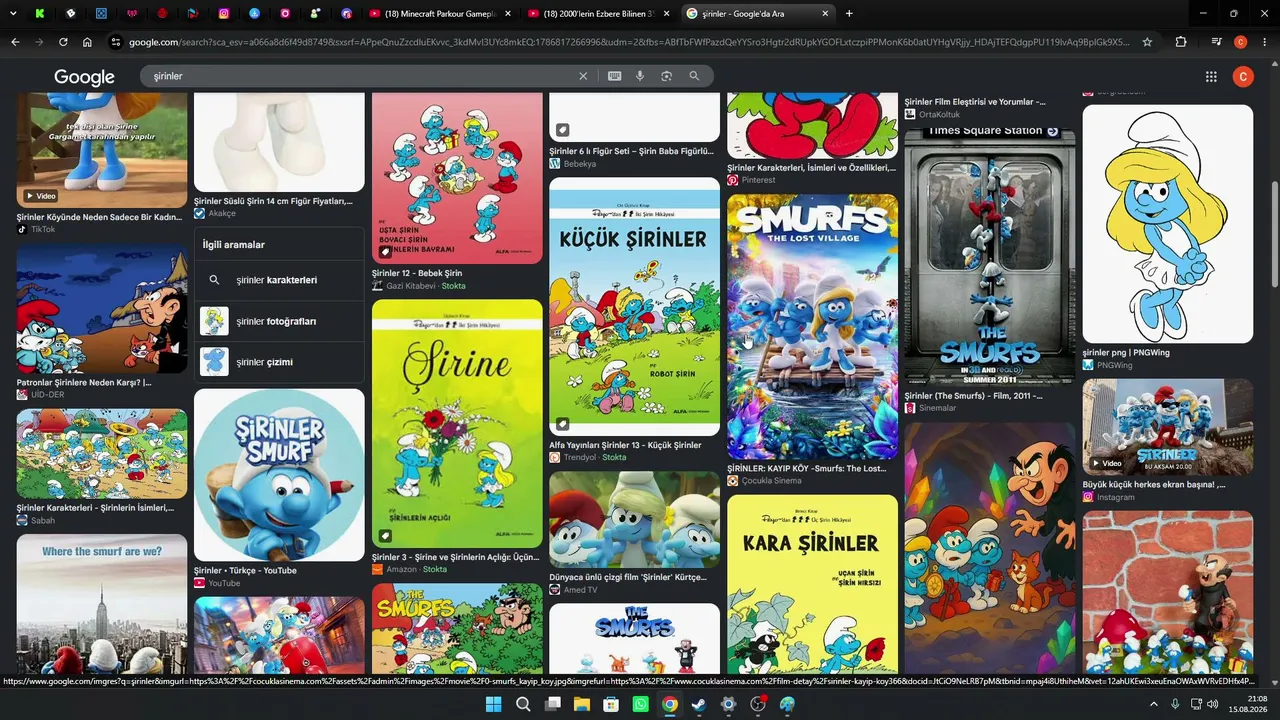
Task: Start a voice search with the microphone
Action: click(640, 76)
